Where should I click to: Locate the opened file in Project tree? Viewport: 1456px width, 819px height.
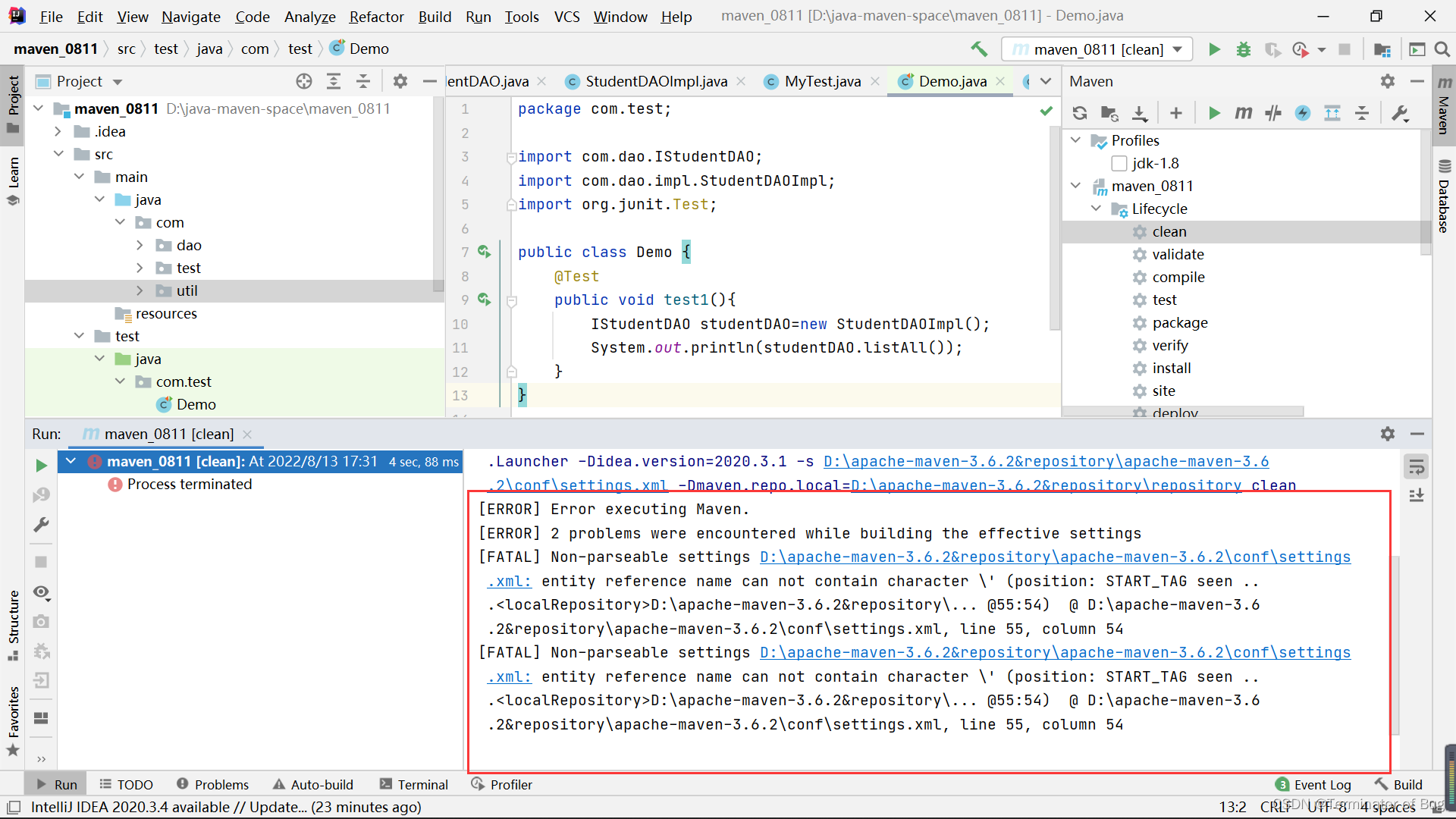(304, 81)
